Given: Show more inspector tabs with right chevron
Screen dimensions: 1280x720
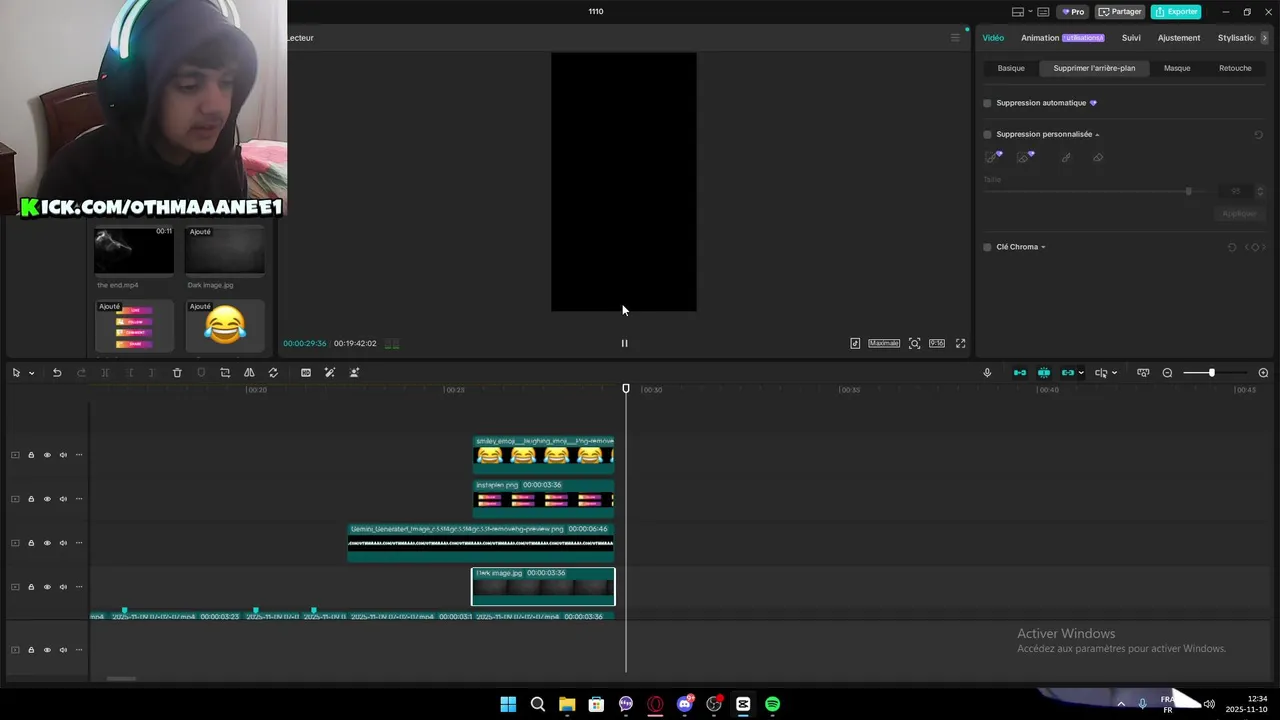Looking at the screenshot, I should (x=1264, y=38).
